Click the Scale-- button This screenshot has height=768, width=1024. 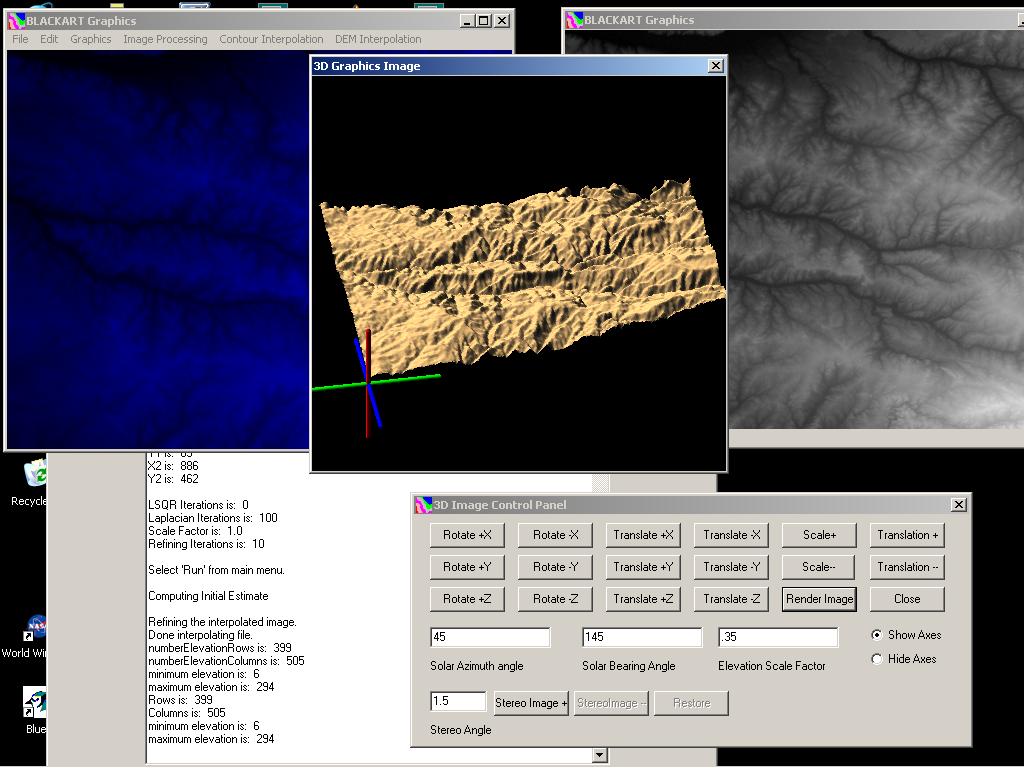pos(819,567)
